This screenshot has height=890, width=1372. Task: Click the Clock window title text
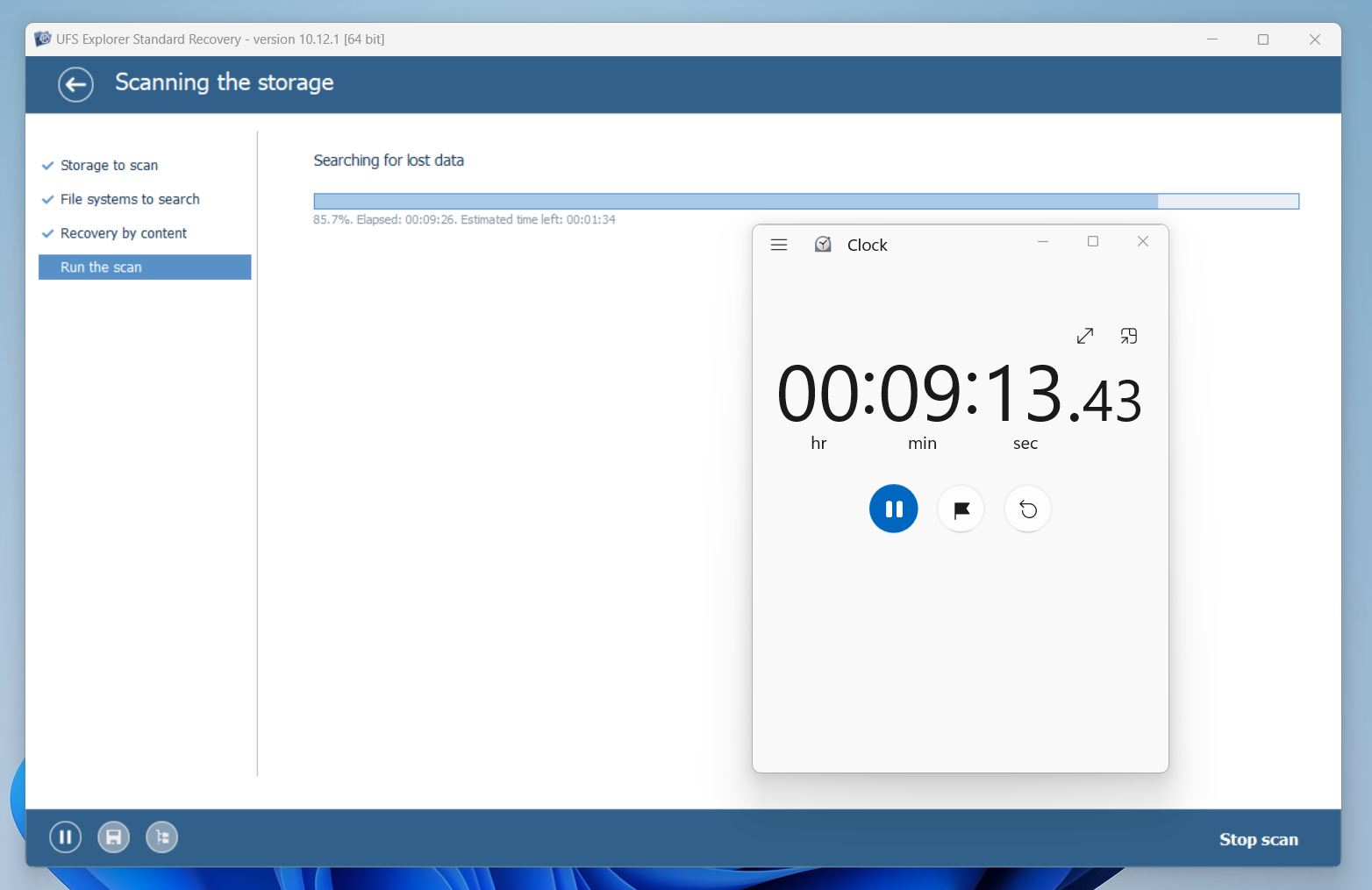(868, 246)
